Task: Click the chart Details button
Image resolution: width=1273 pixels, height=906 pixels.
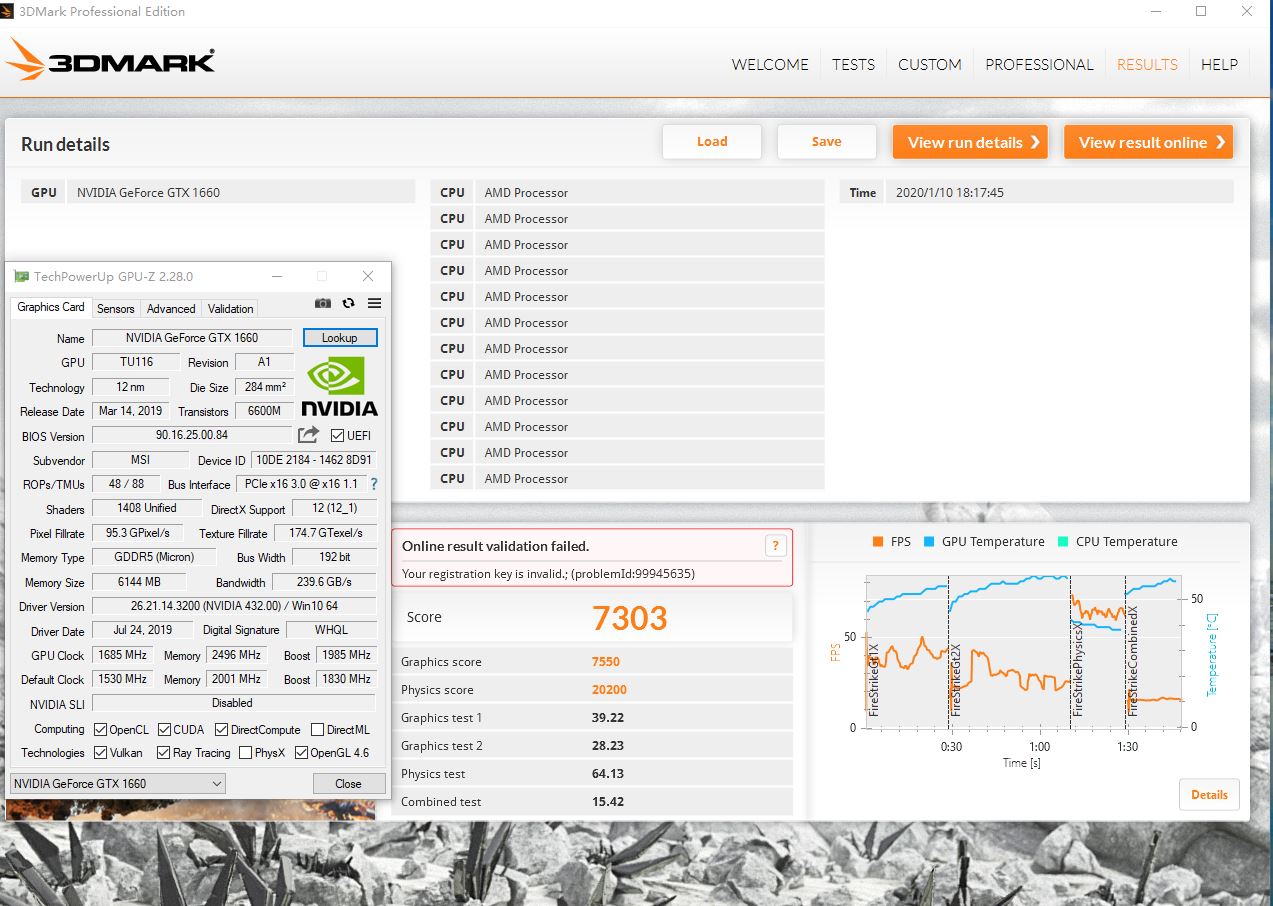Action: 1209,795
